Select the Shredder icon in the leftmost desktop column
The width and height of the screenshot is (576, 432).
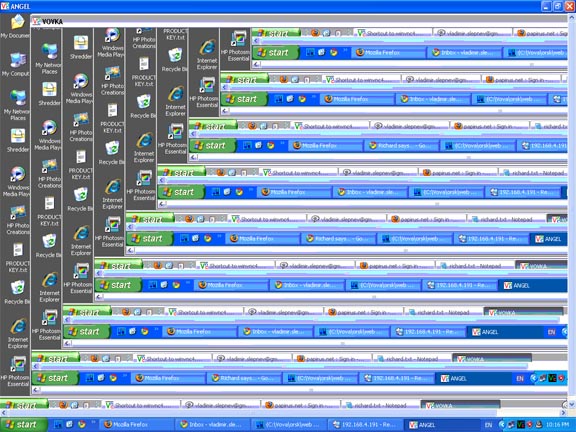pyautogui.click(x=17, y=141)
